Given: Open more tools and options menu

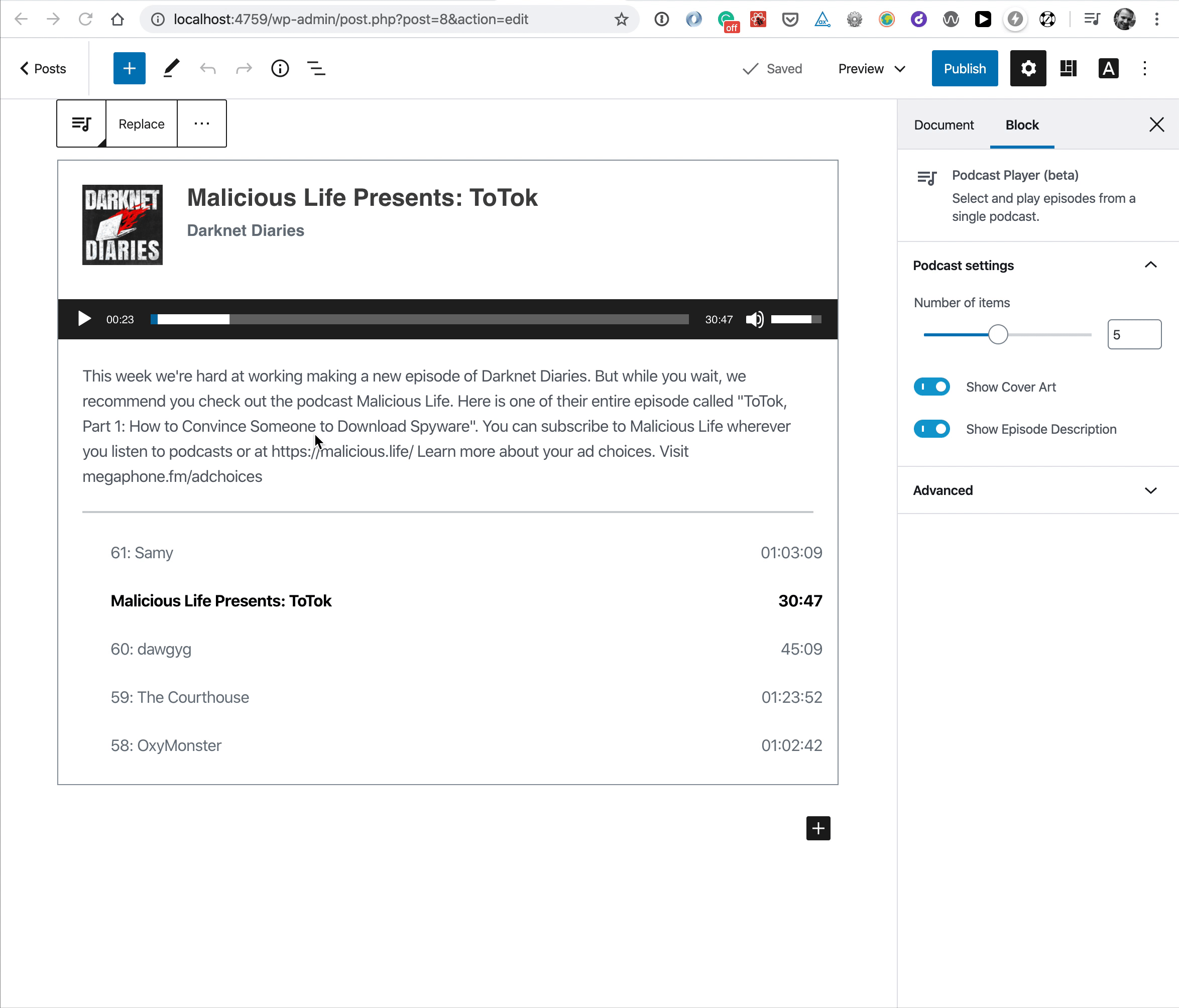Looking at the screenshot, I should click(x=1145, y=69).
